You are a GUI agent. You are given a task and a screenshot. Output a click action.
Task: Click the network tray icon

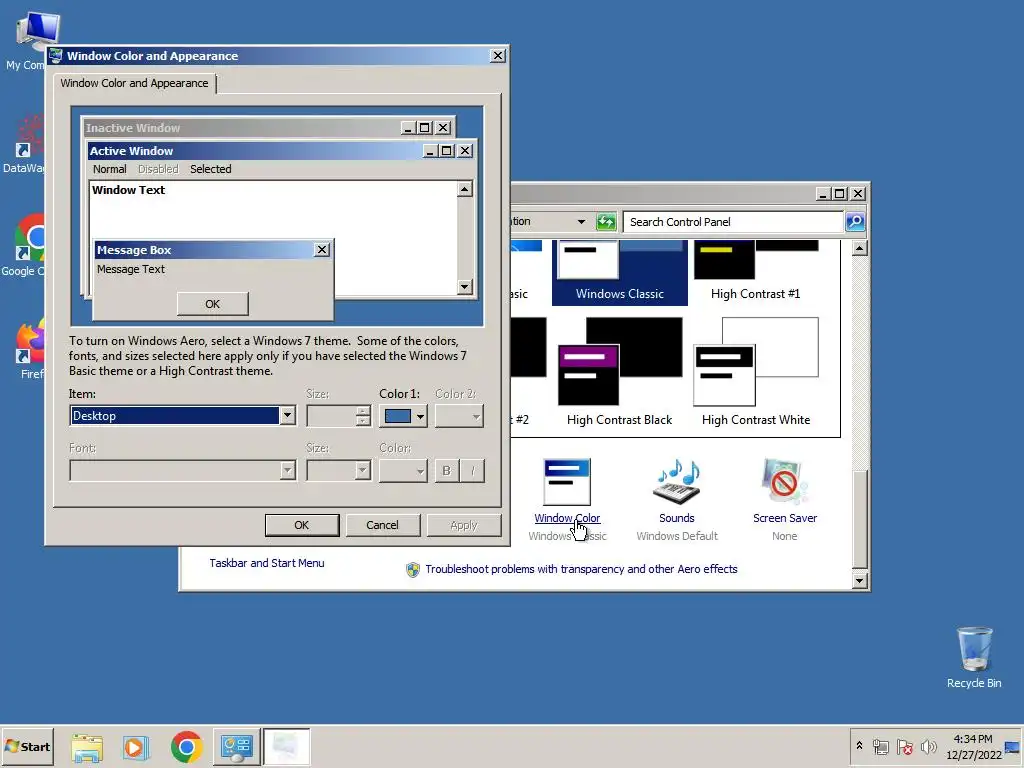(x=881, y=746)
